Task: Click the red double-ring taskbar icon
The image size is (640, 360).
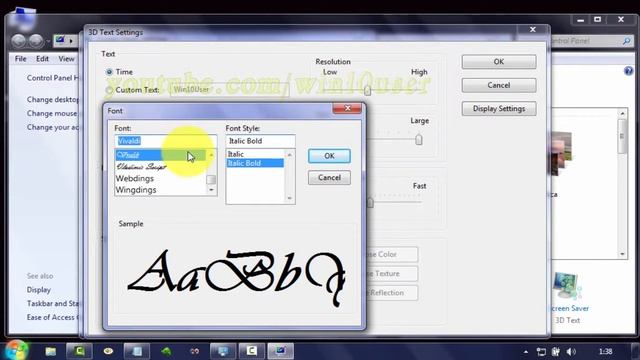Action: click(195, 351)
